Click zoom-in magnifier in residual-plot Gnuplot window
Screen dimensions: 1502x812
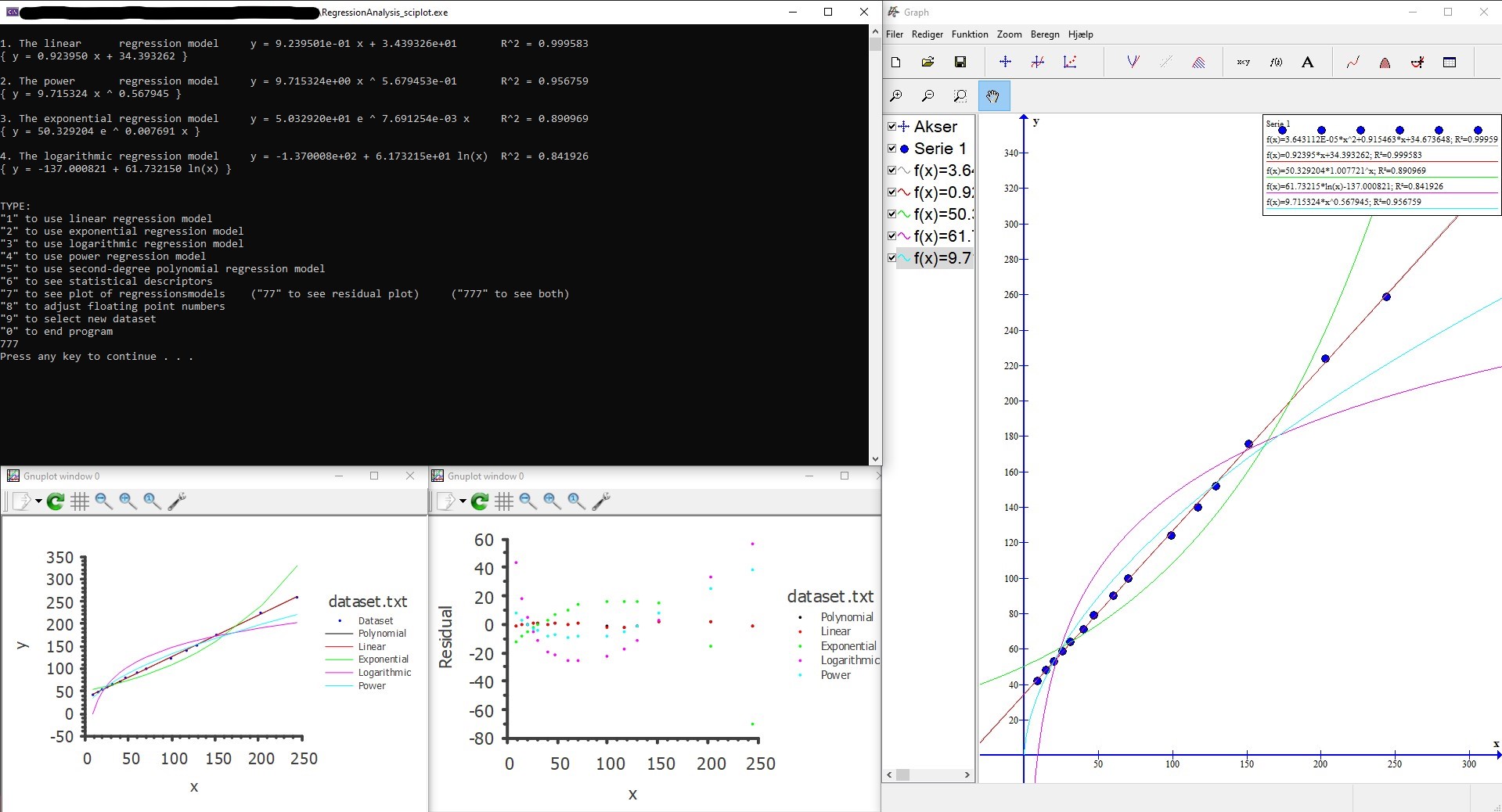coord(552,501)
